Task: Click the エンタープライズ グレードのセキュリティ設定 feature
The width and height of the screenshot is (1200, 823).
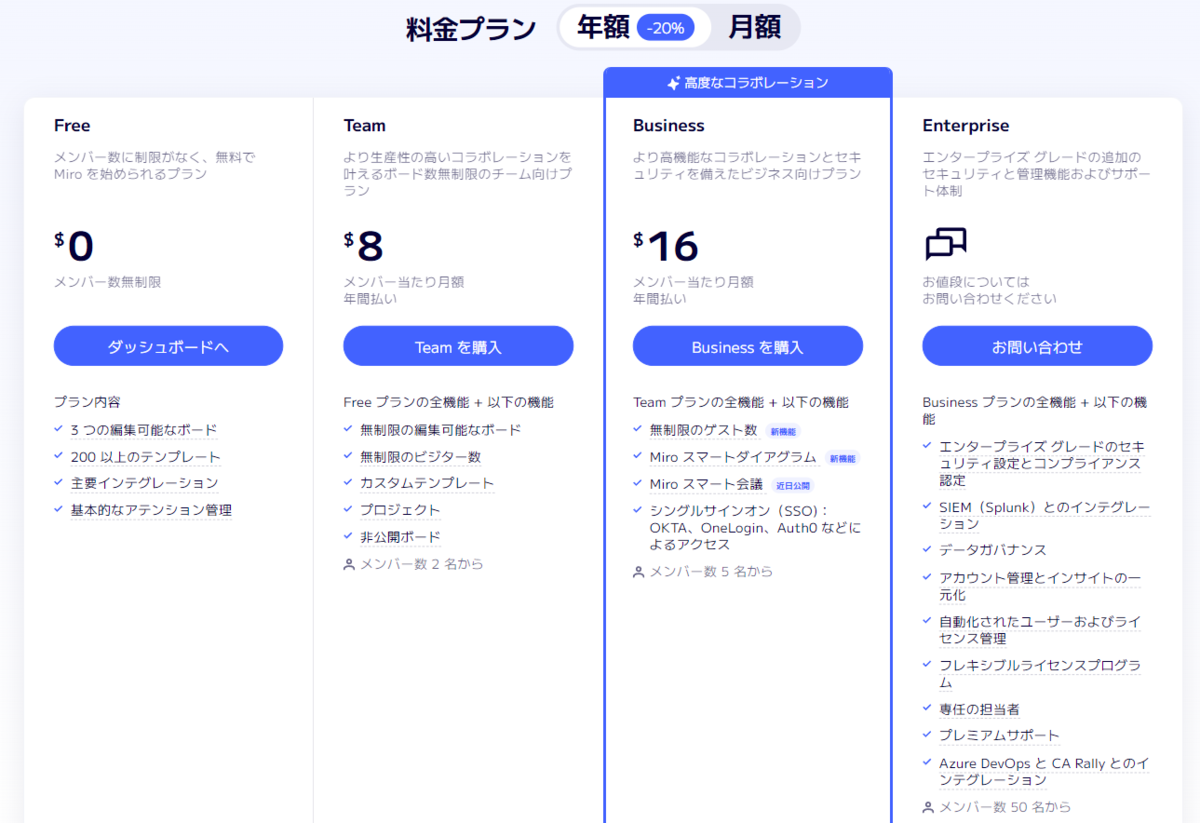Action: click(1040, 463)
